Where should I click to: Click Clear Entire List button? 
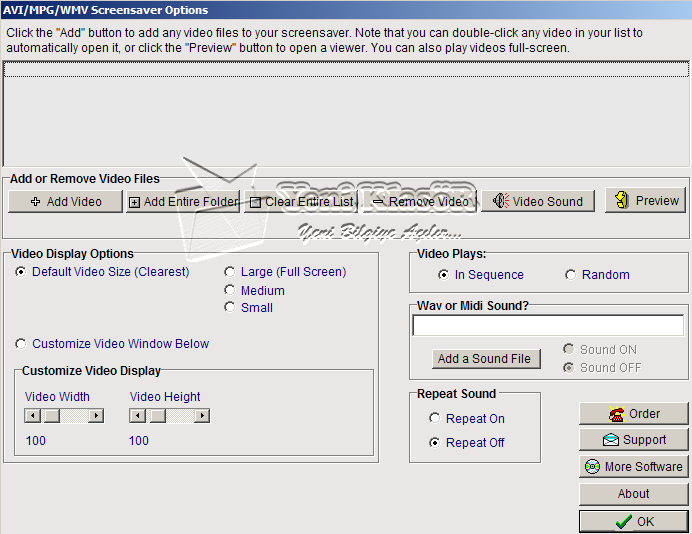[300, 201]
